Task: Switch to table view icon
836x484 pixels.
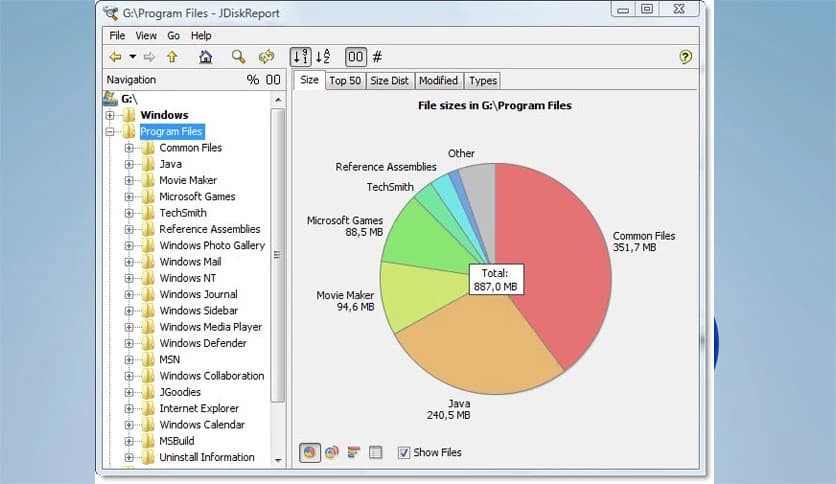Action: point(375,453)
